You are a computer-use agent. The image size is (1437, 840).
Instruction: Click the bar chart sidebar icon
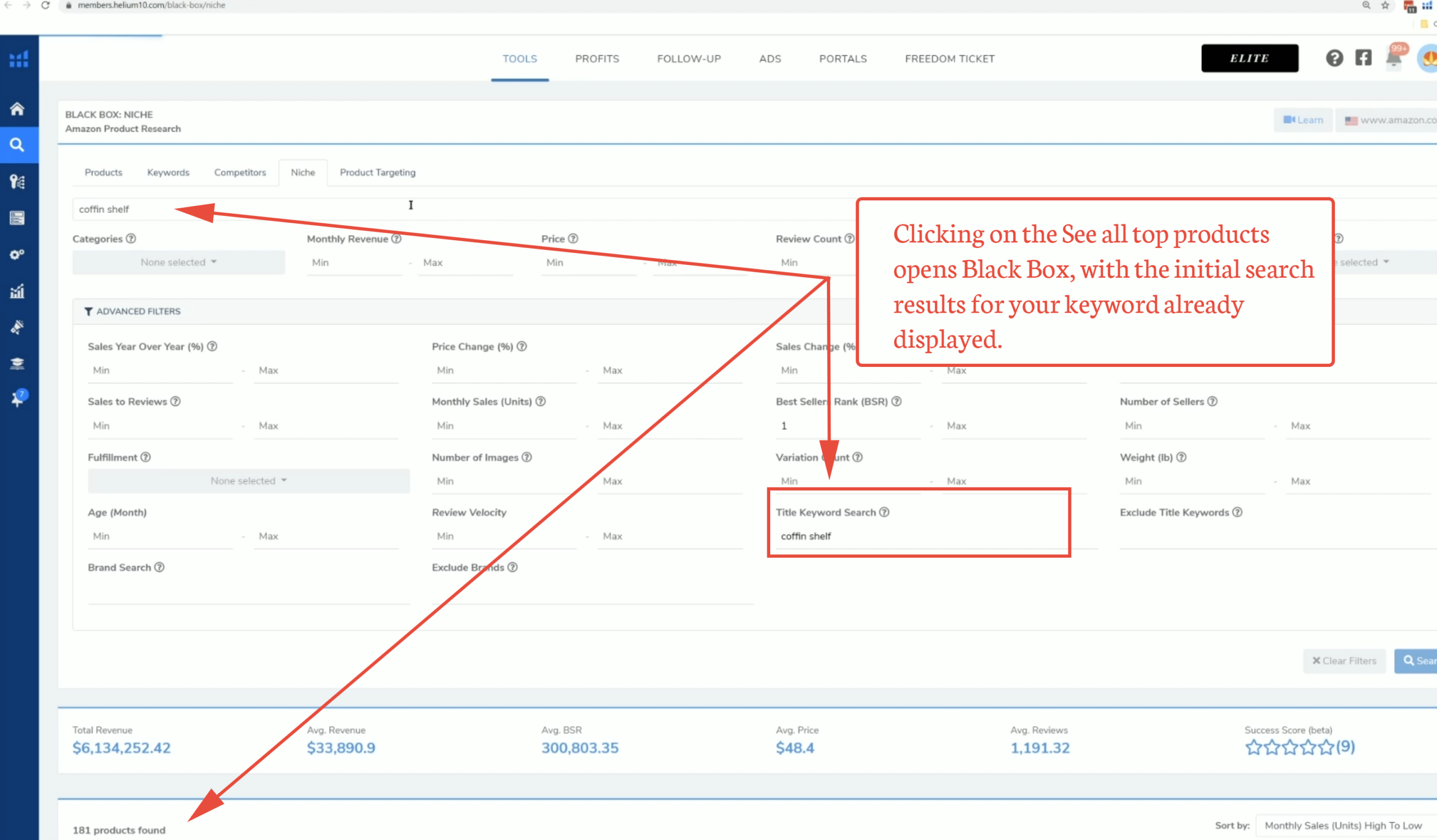(17, 291)
